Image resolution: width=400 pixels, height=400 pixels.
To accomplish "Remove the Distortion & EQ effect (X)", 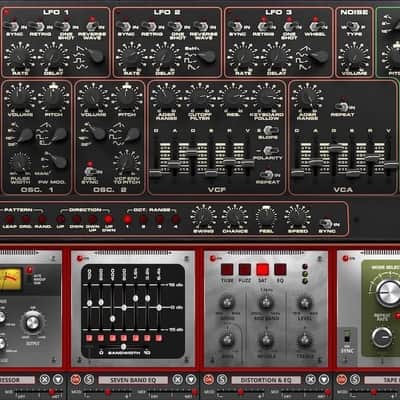I will pyautogui.click(x=311, y=379).
